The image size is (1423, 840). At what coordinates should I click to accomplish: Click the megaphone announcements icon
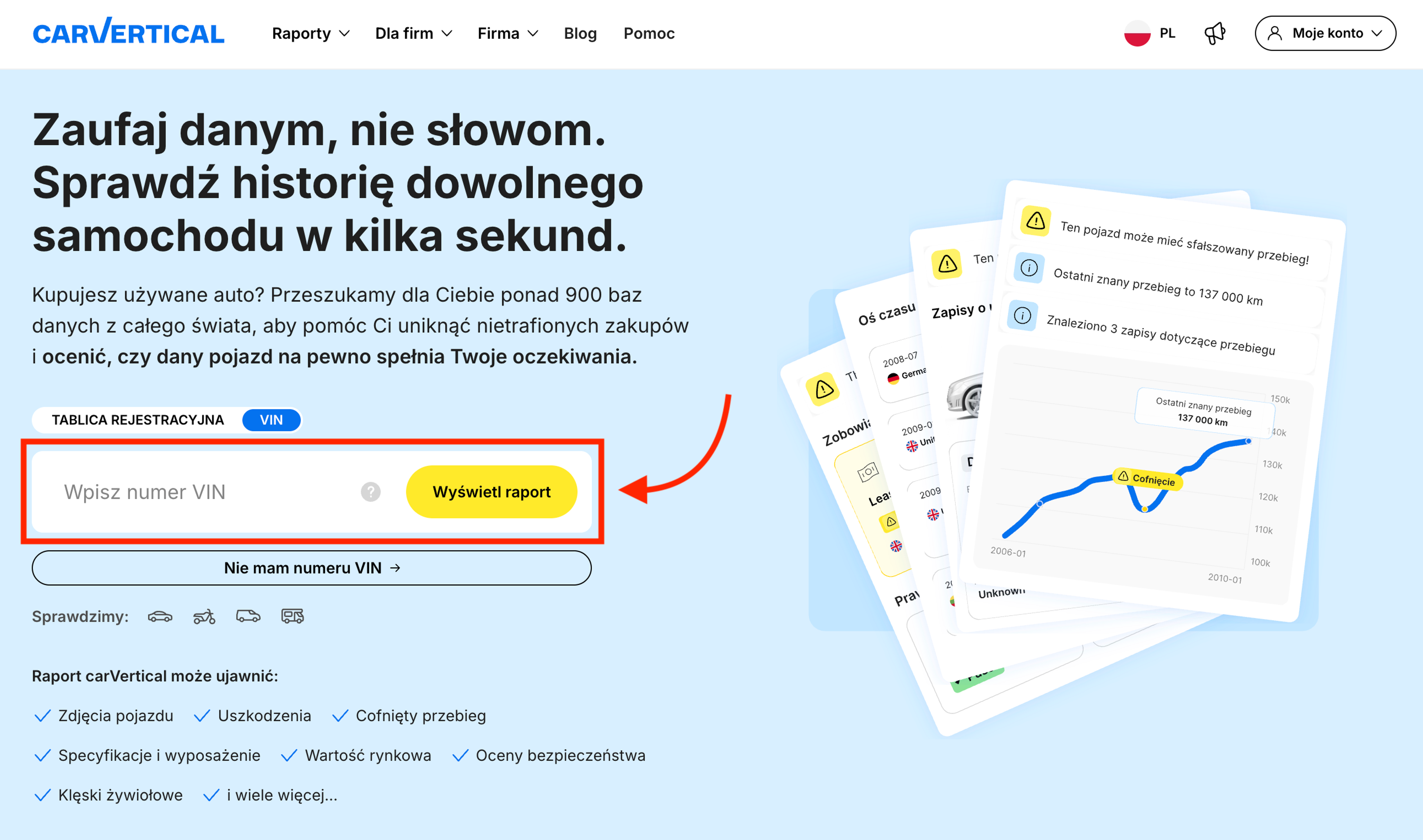(1214, 33)
